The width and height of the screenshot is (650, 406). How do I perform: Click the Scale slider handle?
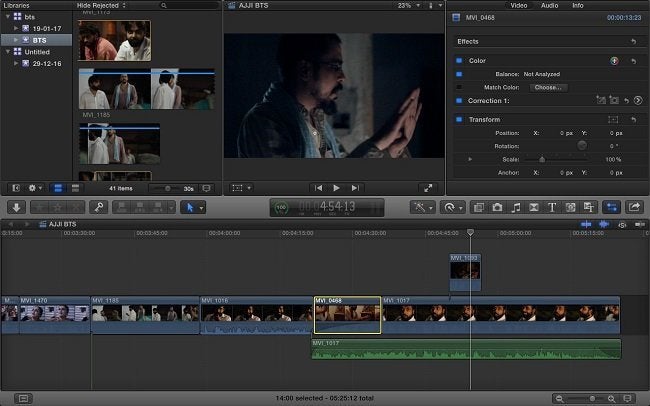pos(542,159)
